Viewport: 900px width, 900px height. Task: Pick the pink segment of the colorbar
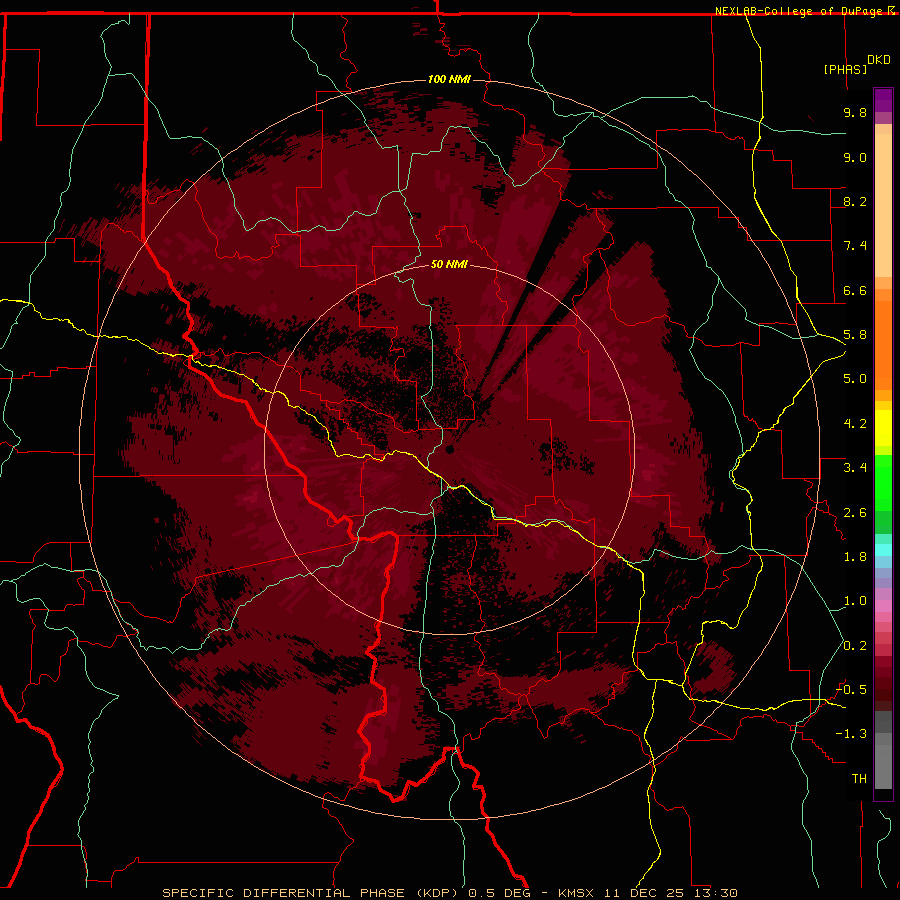(883, 606)
